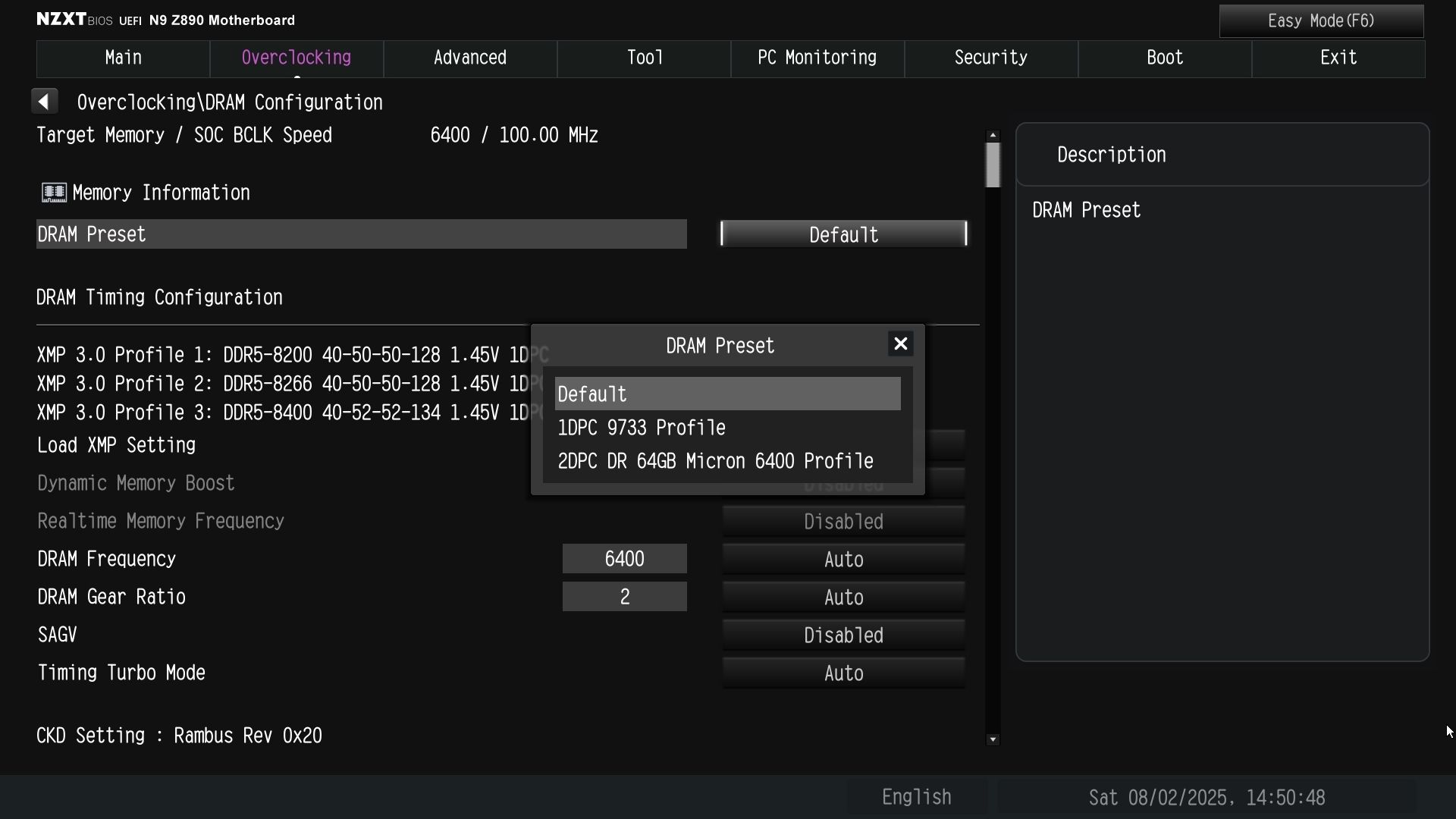
Task: Click the date and time display
Action: tap(1207, 798)
